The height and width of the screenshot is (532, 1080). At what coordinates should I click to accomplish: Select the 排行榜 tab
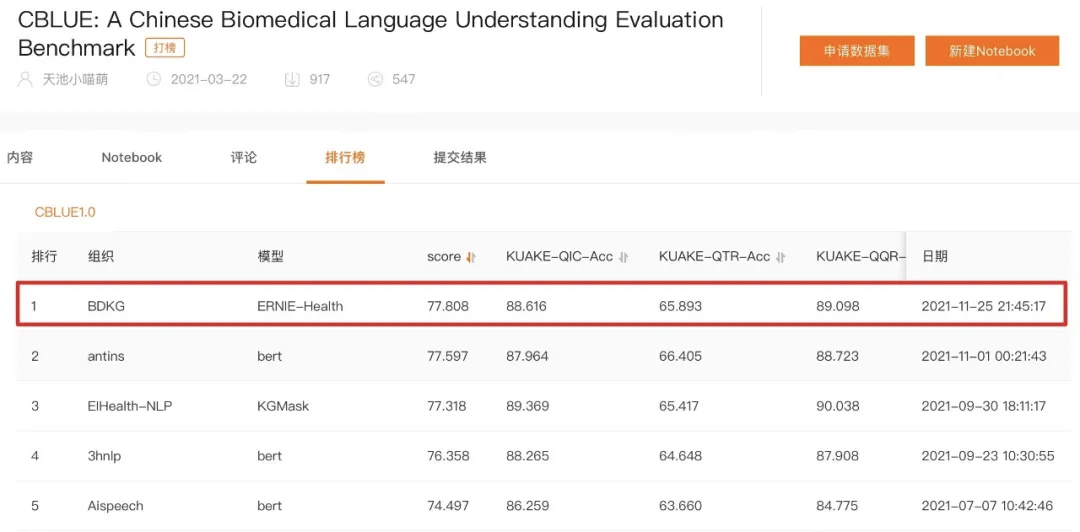click(345, 158)
